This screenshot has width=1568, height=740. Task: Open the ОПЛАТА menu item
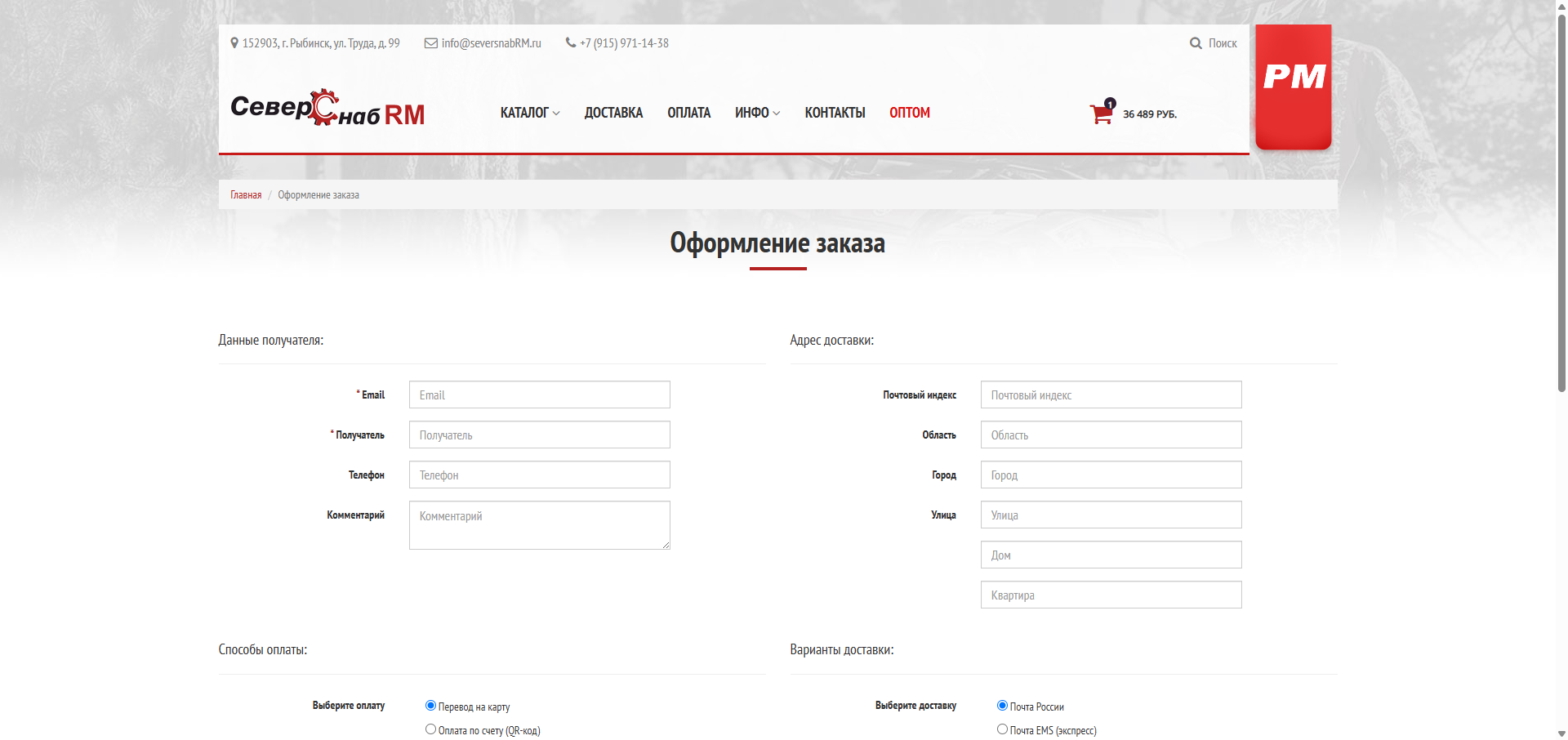click(x=688, y=113)
